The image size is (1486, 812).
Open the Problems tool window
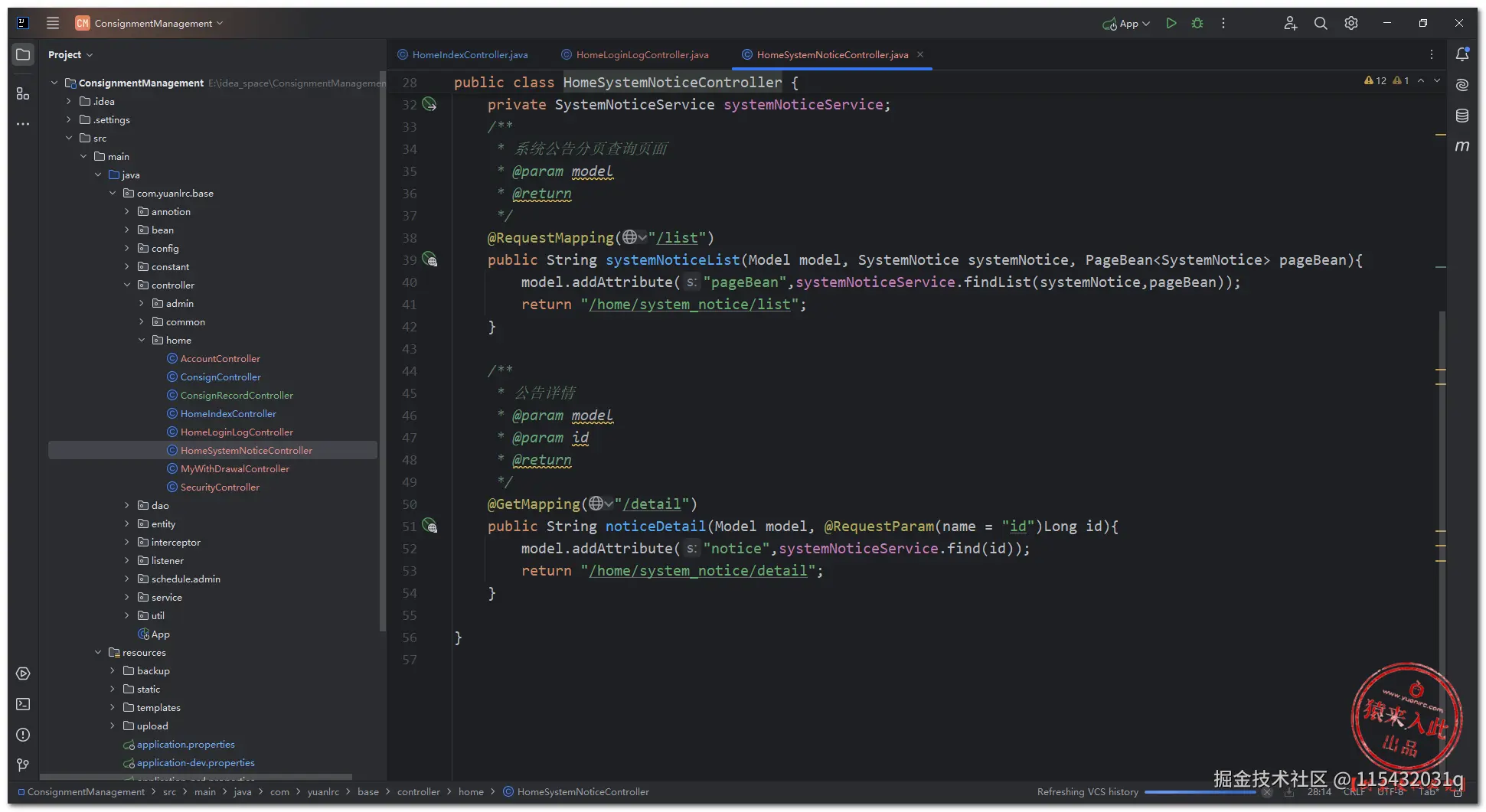click(x=23, y=735)
